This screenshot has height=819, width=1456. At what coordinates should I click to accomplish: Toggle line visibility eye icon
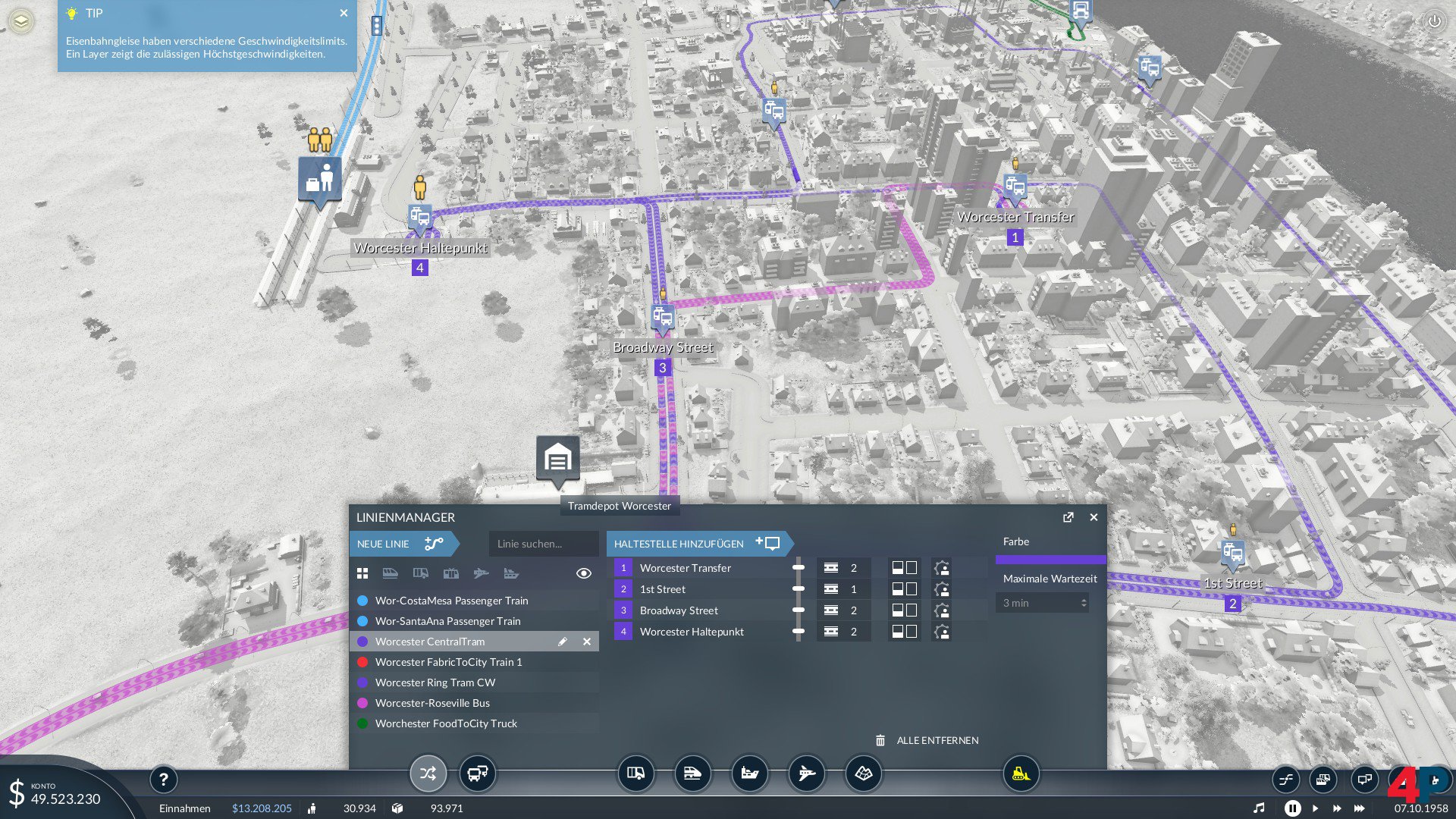click(x=583, y=573)
